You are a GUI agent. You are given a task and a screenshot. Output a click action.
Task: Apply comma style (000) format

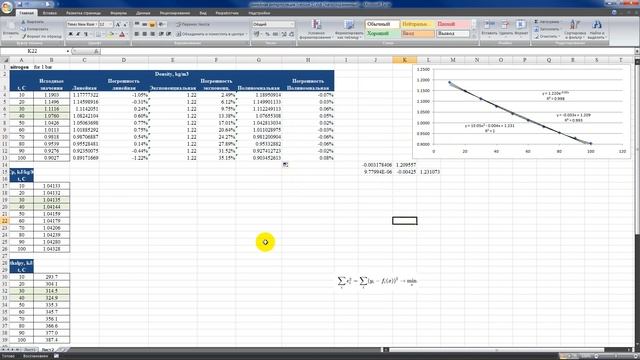[275, 34]
